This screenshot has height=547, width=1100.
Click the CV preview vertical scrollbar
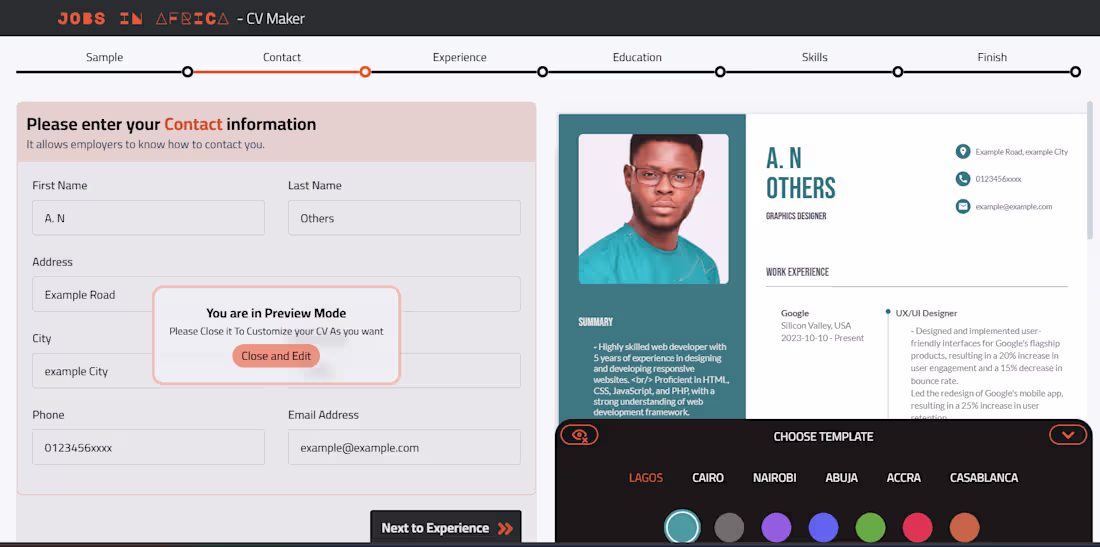click(1089, 172)
